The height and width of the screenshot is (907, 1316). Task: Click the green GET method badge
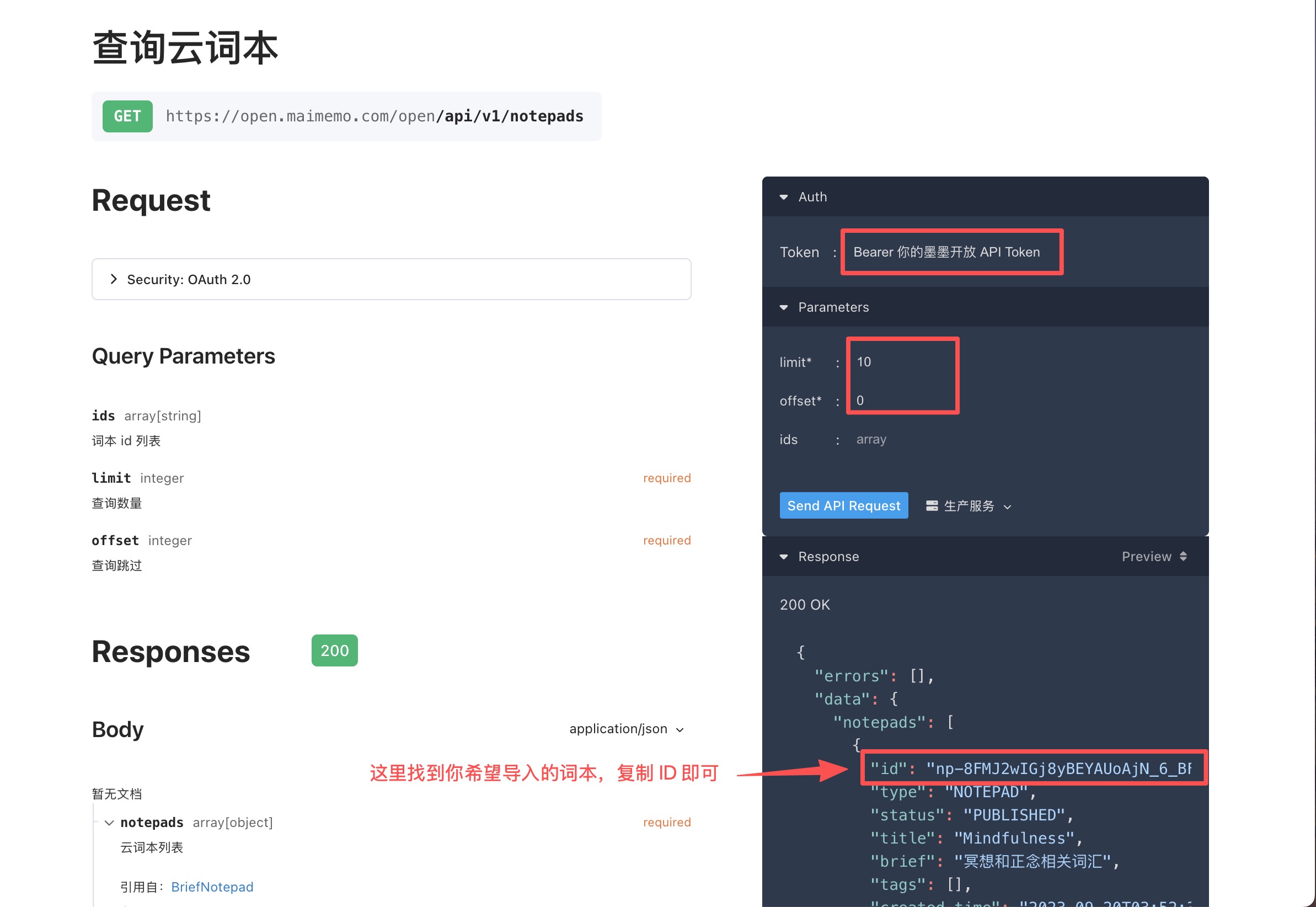pyautogui.click(x=127, y=116)
